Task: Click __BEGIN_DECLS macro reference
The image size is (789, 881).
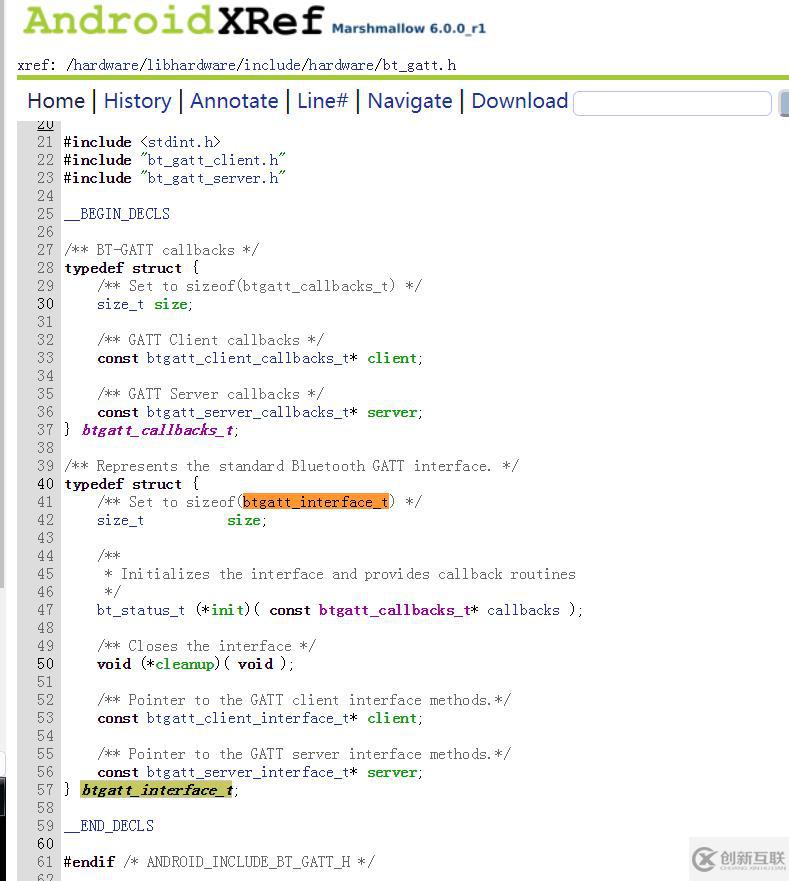Action: (x=117, y=214)
